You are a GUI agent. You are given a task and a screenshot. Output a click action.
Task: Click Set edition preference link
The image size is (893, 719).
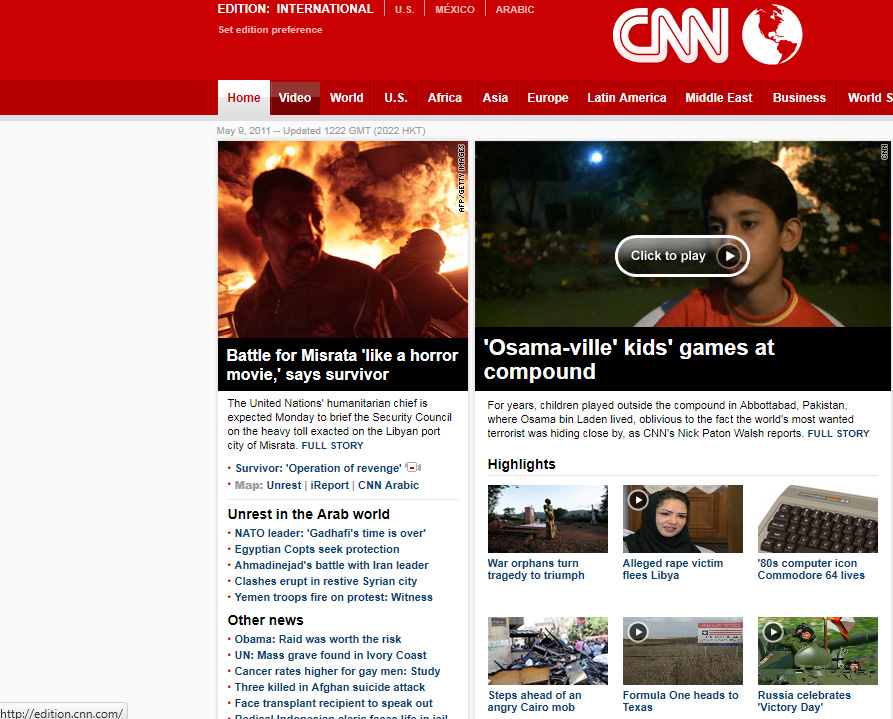[x=270, y=30]
